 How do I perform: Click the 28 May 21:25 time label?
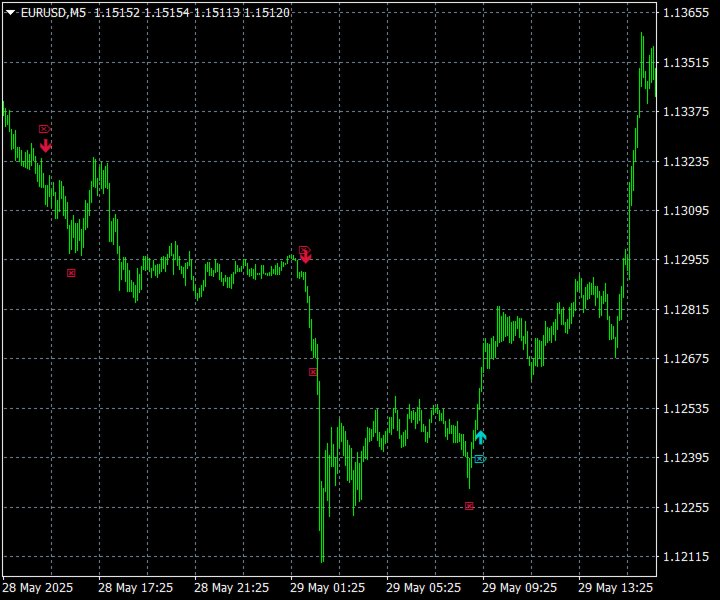pyautogui.click(x=231, y=588)
